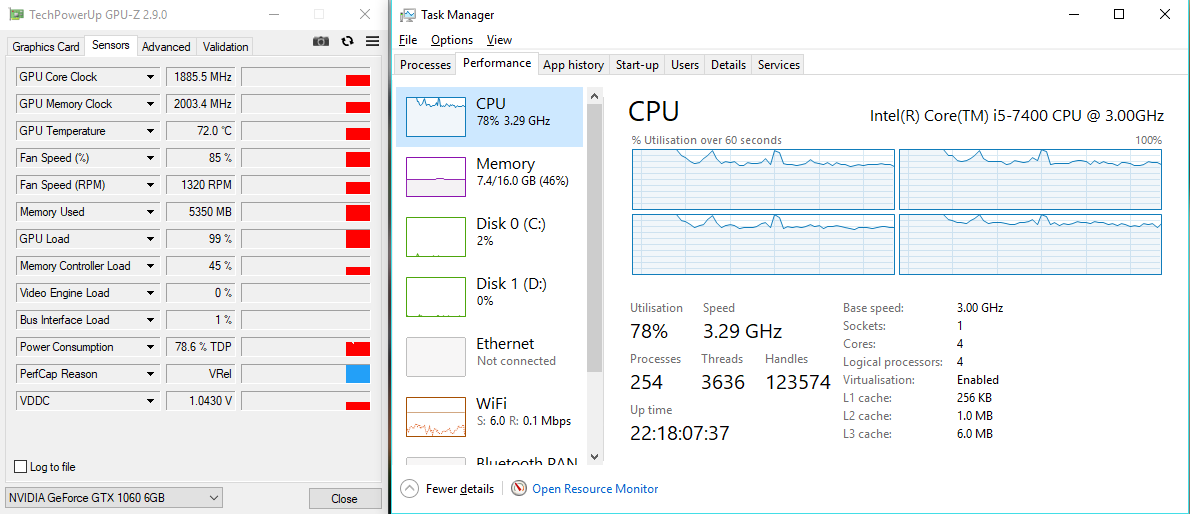Open the GPU Core Clock sensor dropdown
The width and height of the screenshot is (1190, 516).
(x=151, y=77)
